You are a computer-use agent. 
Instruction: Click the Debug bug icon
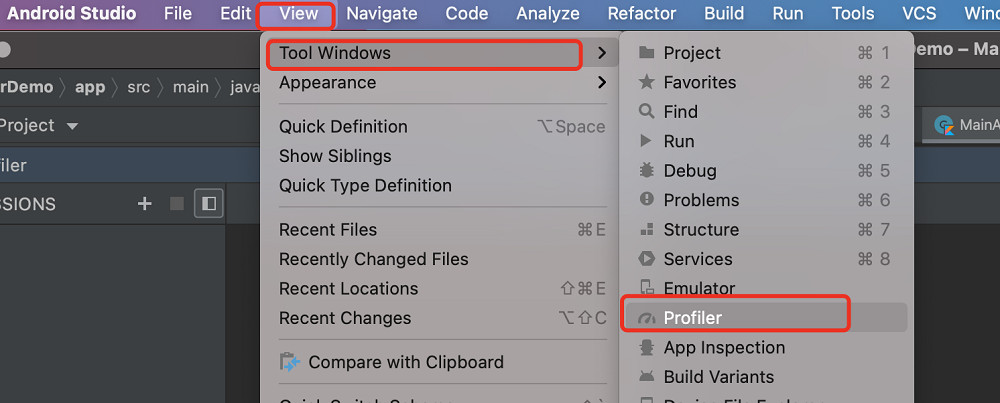(x=647, y=170)
